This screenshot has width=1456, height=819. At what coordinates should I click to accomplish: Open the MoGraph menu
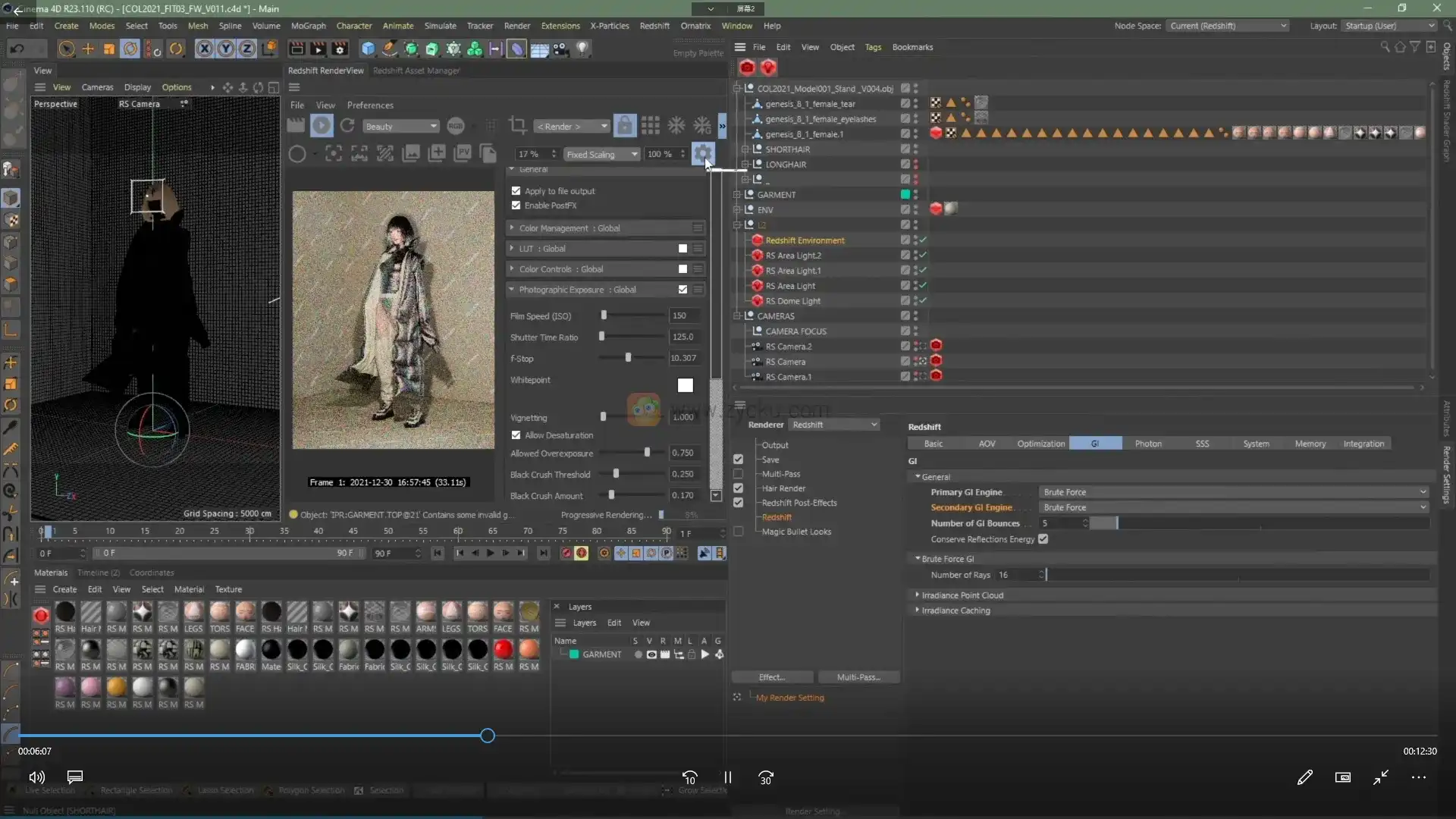(308, 26)
